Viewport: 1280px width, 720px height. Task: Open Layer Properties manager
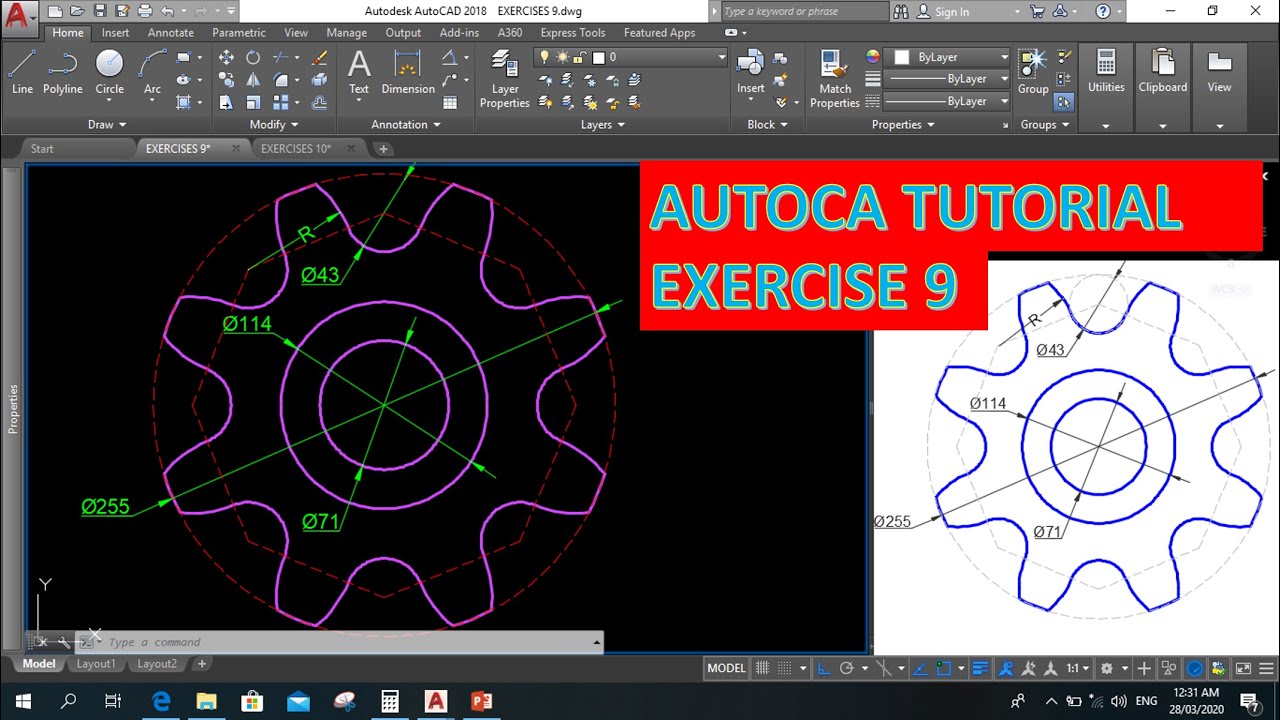coord(505,80)
